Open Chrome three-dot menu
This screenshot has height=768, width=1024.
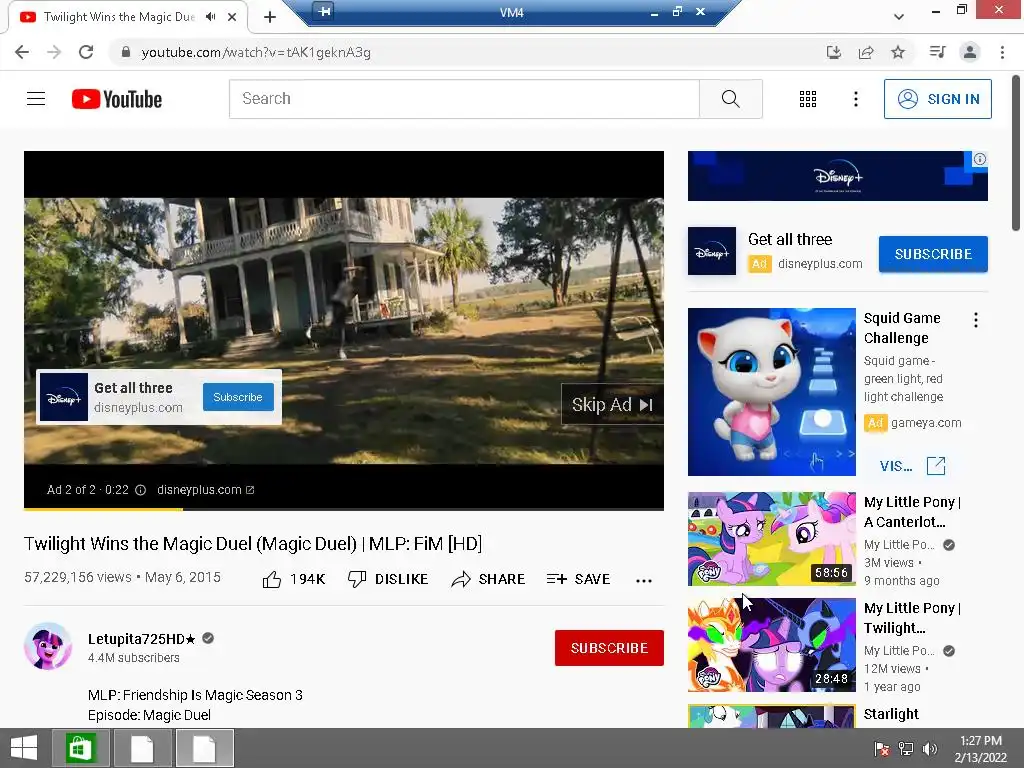point(1002,52)
